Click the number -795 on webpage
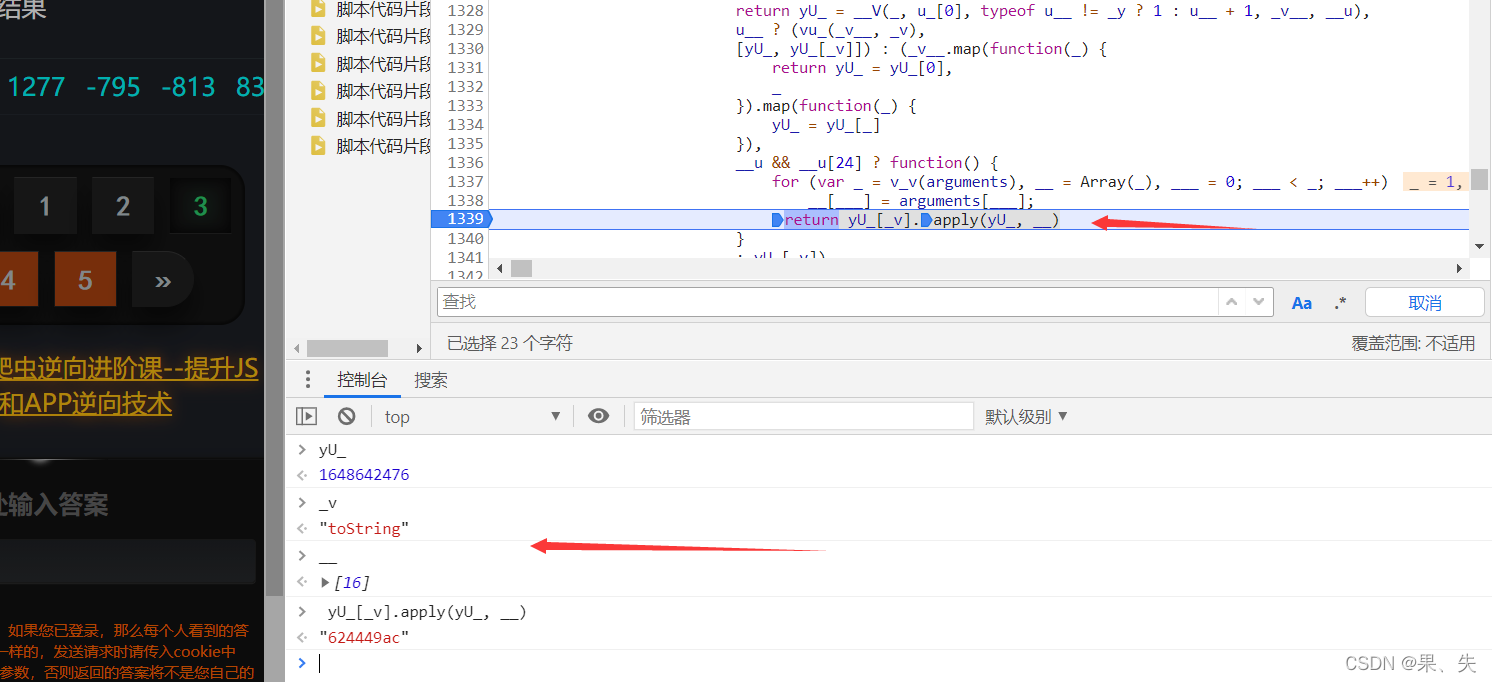This screenshot has width=1492, height=682. click(113, 87)
